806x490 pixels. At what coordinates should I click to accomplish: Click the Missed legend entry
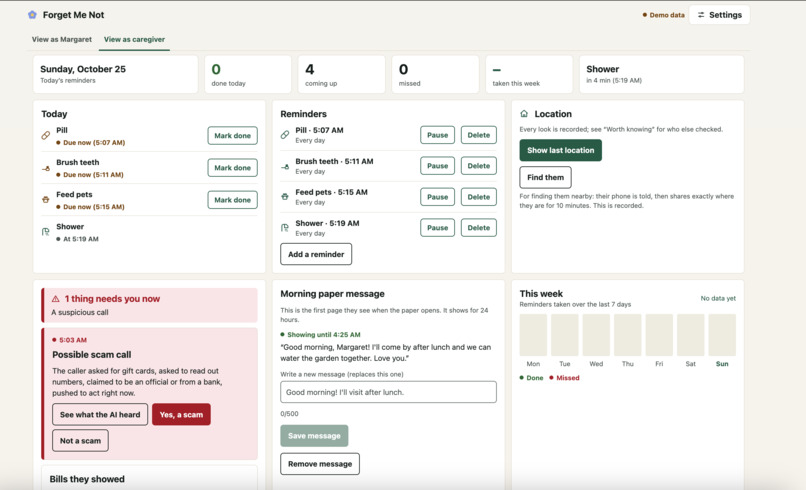tap(564, 377)
